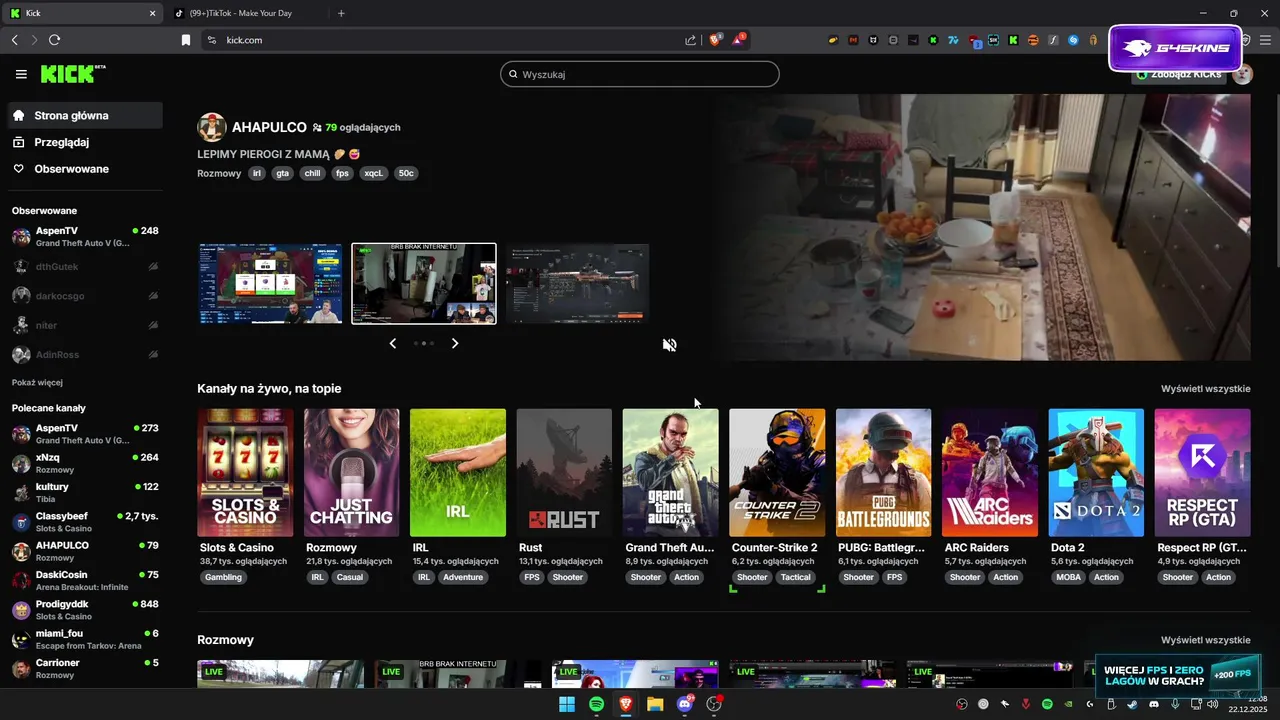Open the Rust category card
This screenshot has width=1280, height=720.
(564, 473)
